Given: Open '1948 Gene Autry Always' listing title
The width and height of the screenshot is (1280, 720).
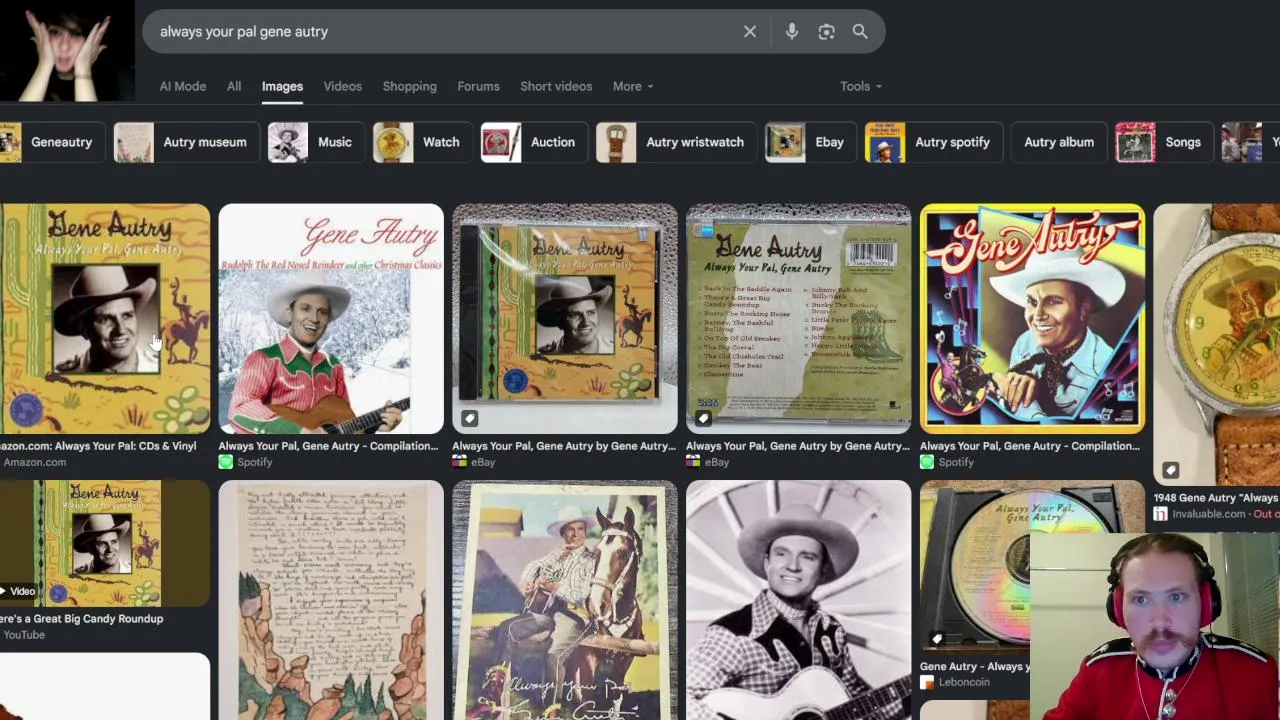Looking at the screenshot, I should 1216,498.
